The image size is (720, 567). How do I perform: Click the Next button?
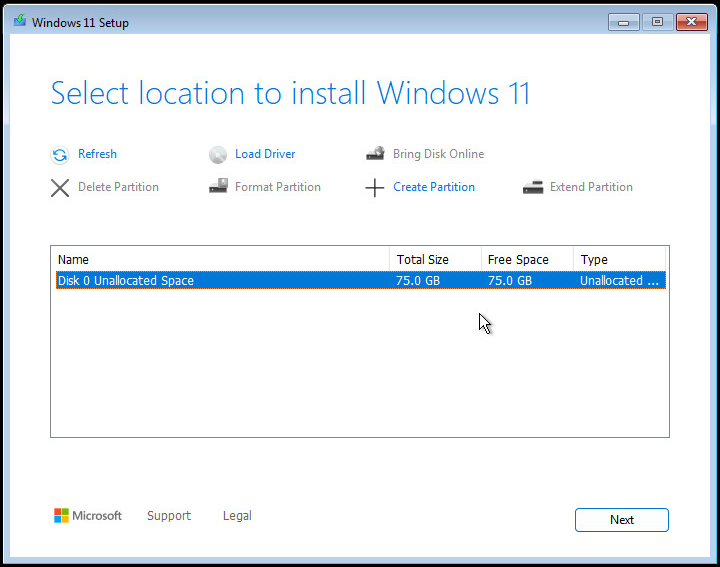622,520
